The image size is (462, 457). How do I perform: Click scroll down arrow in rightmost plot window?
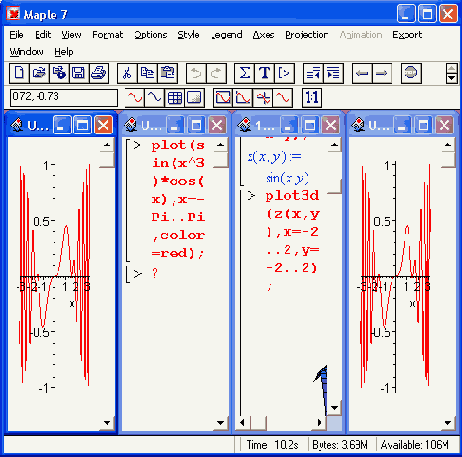448,423
